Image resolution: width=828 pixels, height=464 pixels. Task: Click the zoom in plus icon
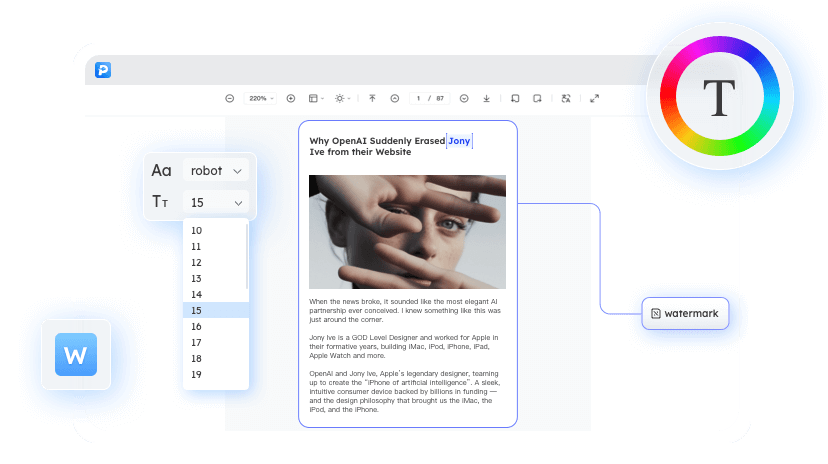[x=291, y=98]
